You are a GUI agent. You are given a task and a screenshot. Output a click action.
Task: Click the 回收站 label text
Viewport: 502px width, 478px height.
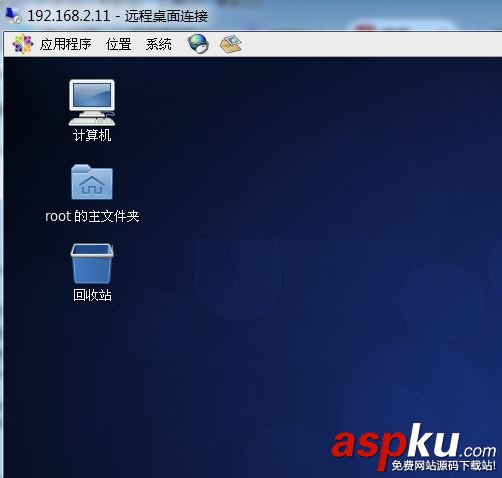[92, 295]
